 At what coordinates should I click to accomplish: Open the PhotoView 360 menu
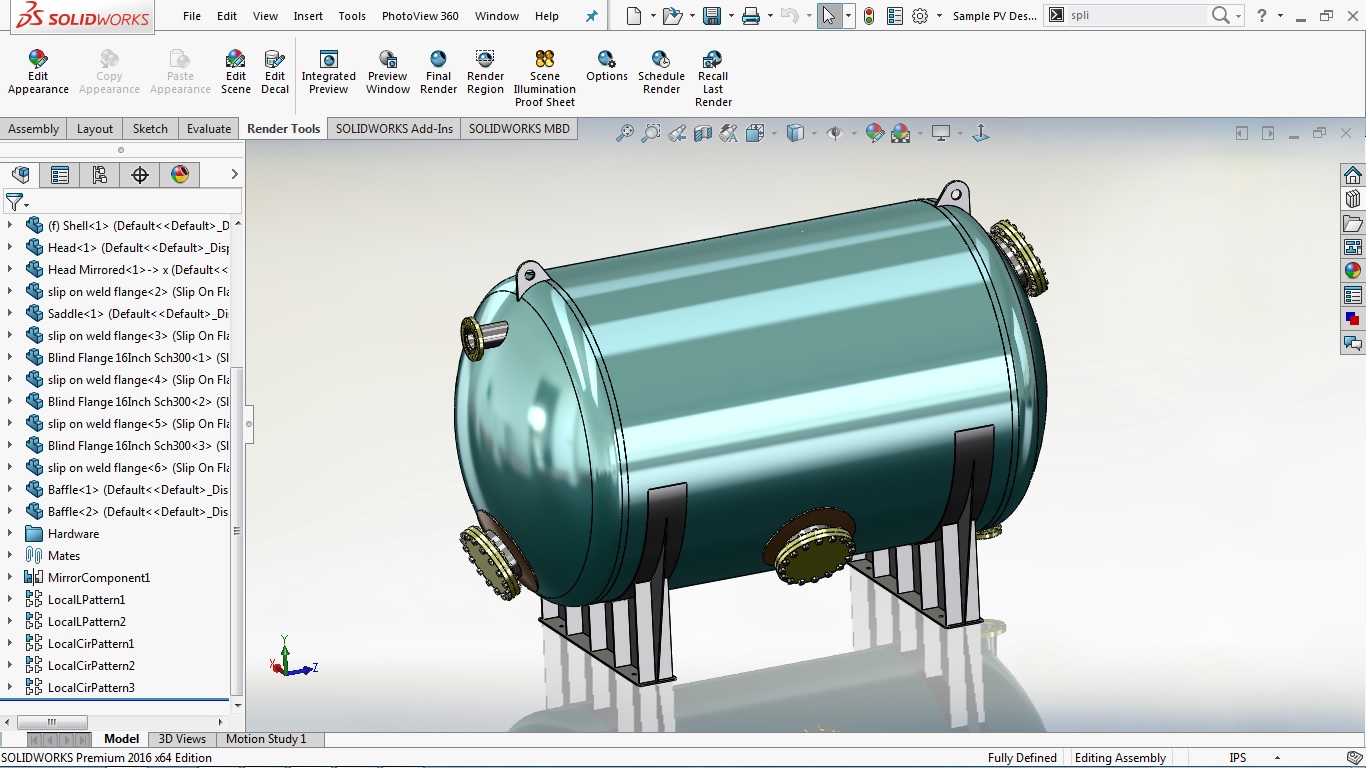point(420,16)
